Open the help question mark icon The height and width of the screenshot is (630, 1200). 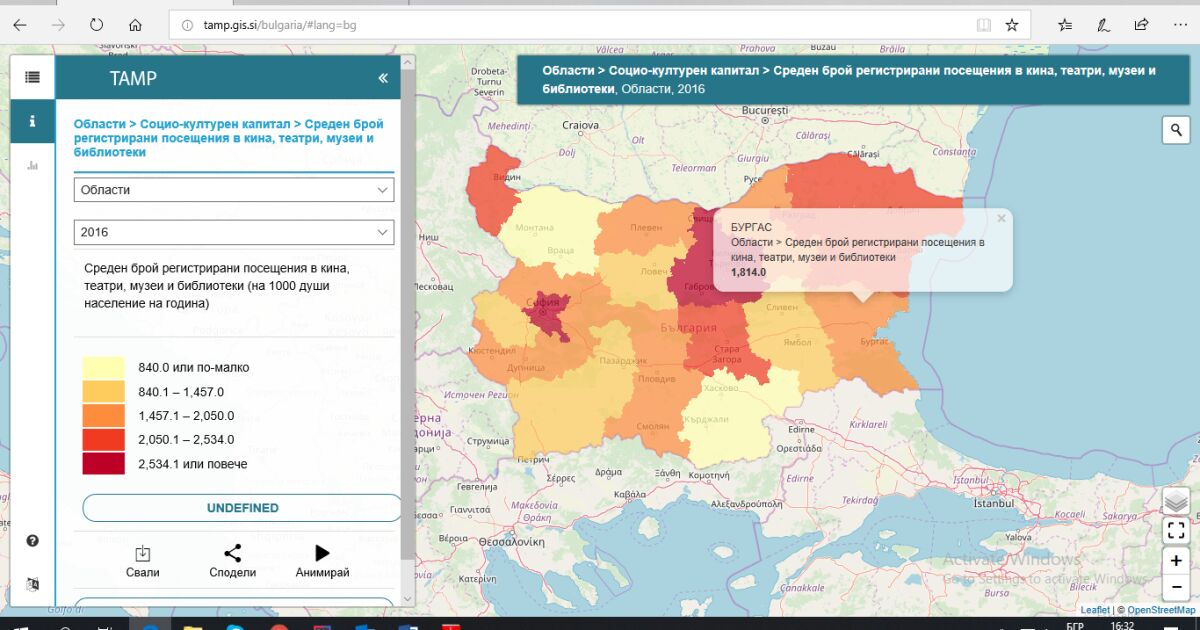[x=33, y=541]
